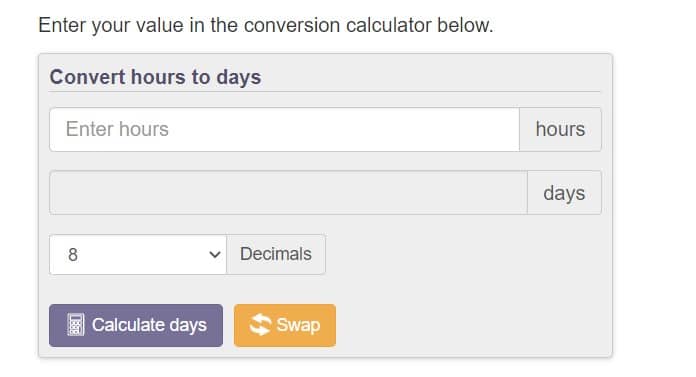
Task: Focus the Enter hours input field
Action: [285, 129]
